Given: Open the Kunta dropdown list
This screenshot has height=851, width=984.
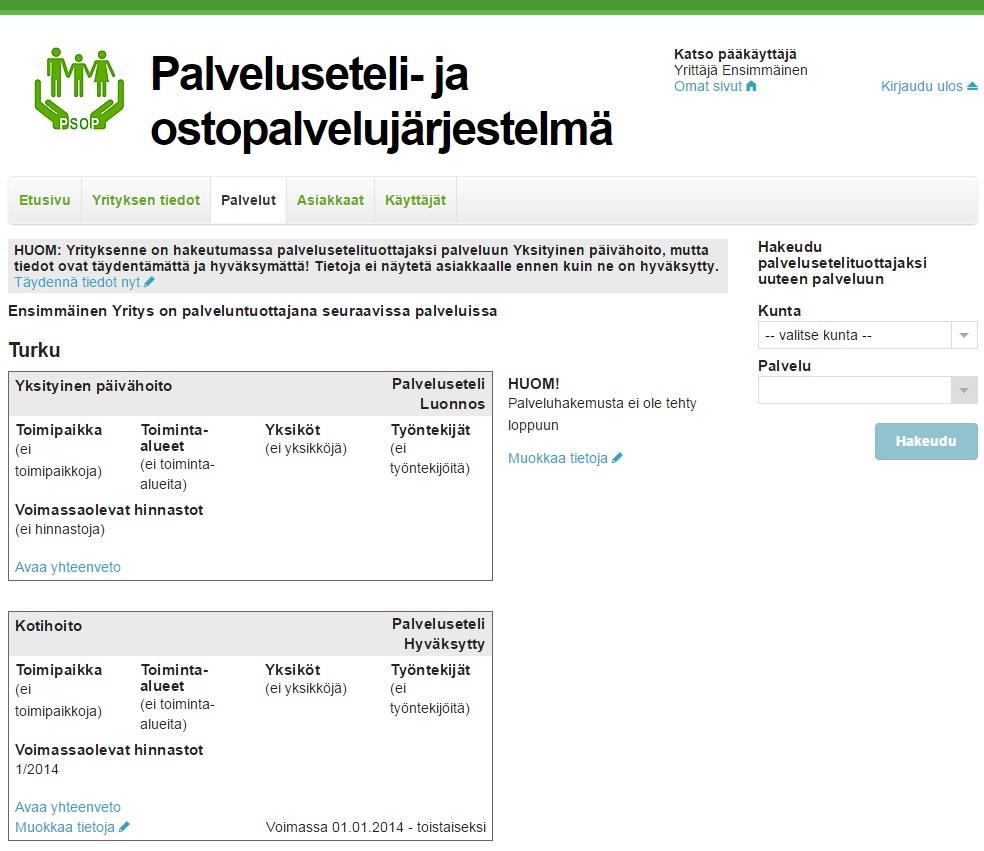Looking at the screenshot, I should (867, 335).
